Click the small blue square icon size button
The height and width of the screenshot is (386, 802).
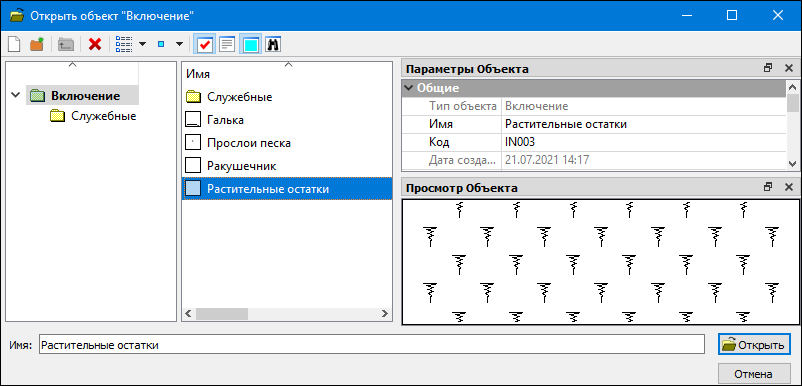(161, 44)
